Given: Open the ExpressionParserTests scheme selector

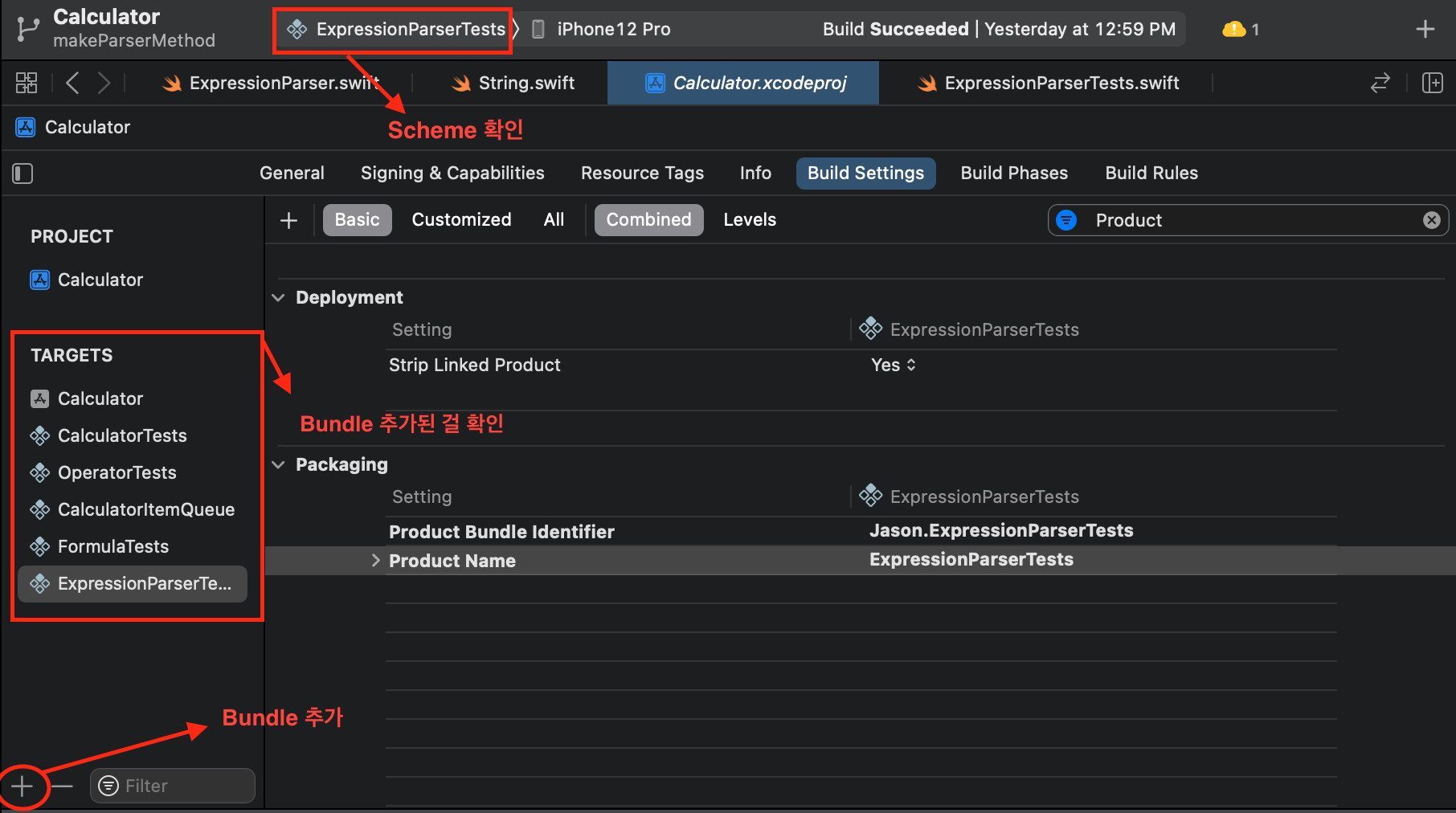Looking at the screenshot, I should pyautogui.click(x=397, y=30).
